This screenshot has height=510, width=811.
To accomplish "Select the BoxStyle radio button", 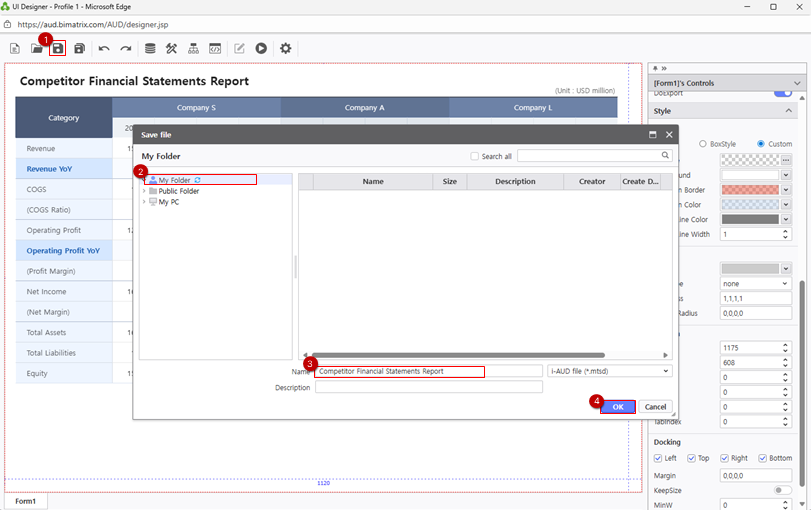I will click(703, 144).
